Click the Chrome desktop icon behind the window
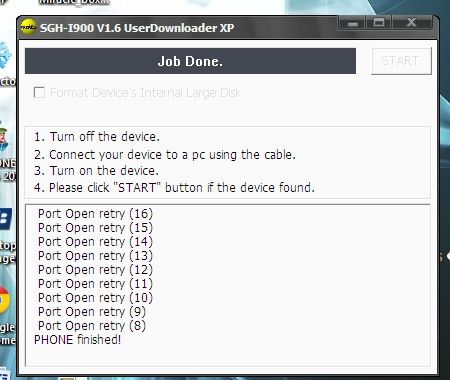The image size is (450, 380). click(x=5, y=300)
